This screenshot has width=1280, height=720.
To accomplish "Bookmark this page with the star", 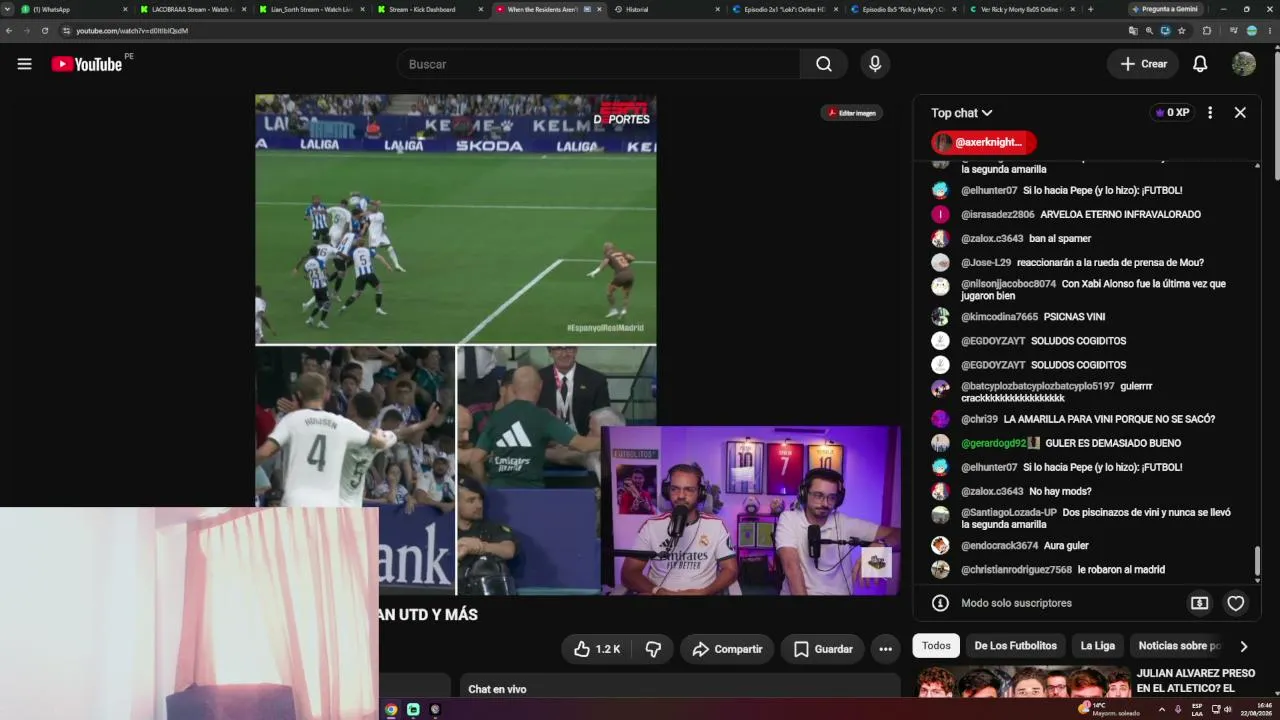I will [x=1181, y=31].
